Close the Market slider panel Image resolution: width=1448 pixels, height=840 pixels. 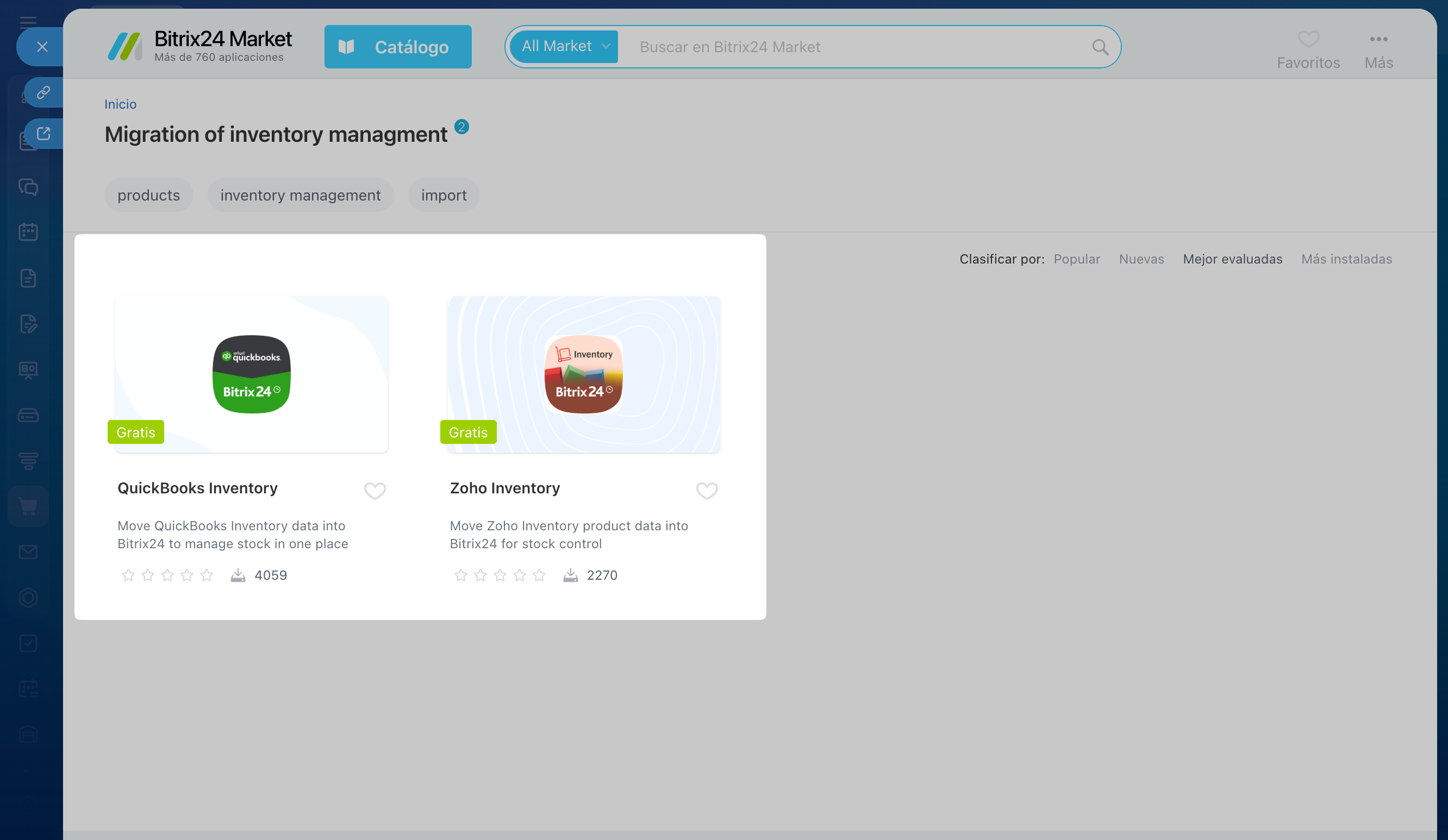(x=42, y=47)
